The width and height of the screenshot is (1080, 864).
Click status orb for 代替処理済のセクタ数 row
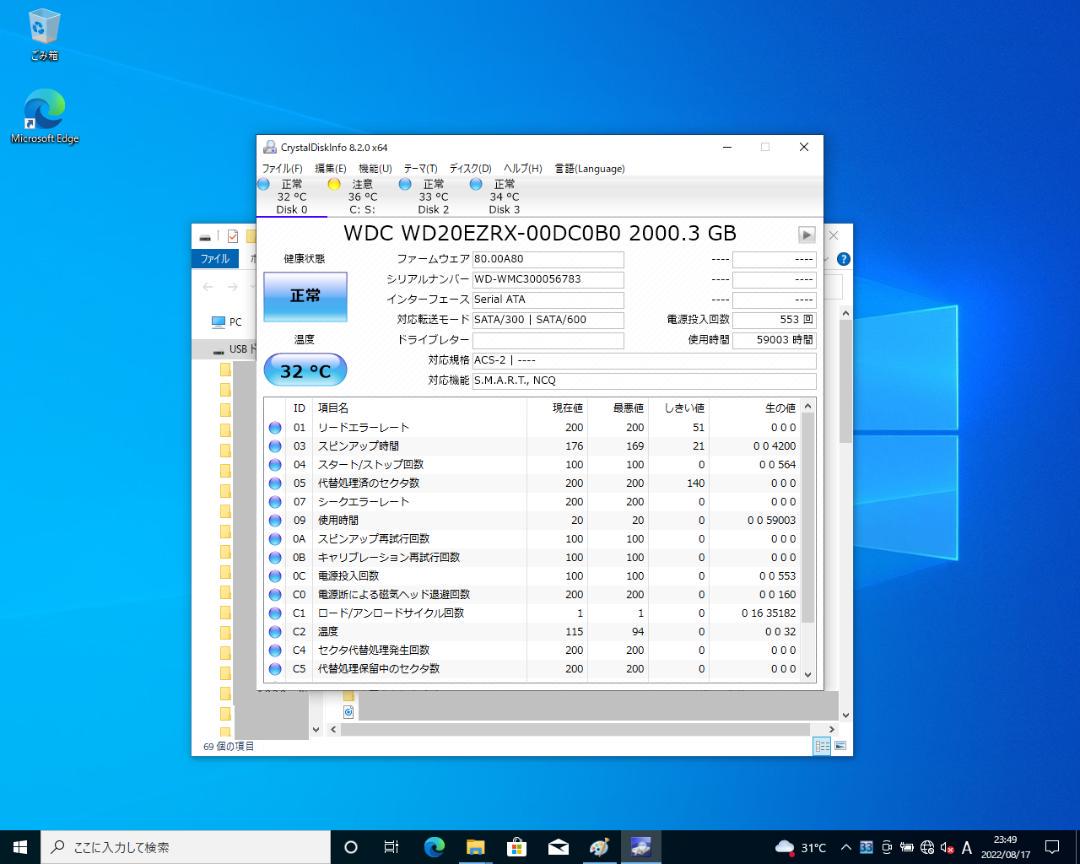point(276,484)
